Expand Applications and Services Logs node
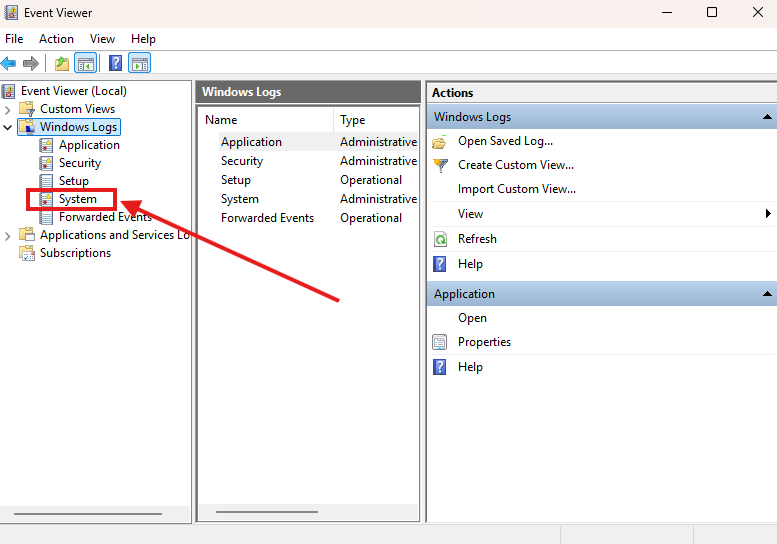 tap(7, 236)
